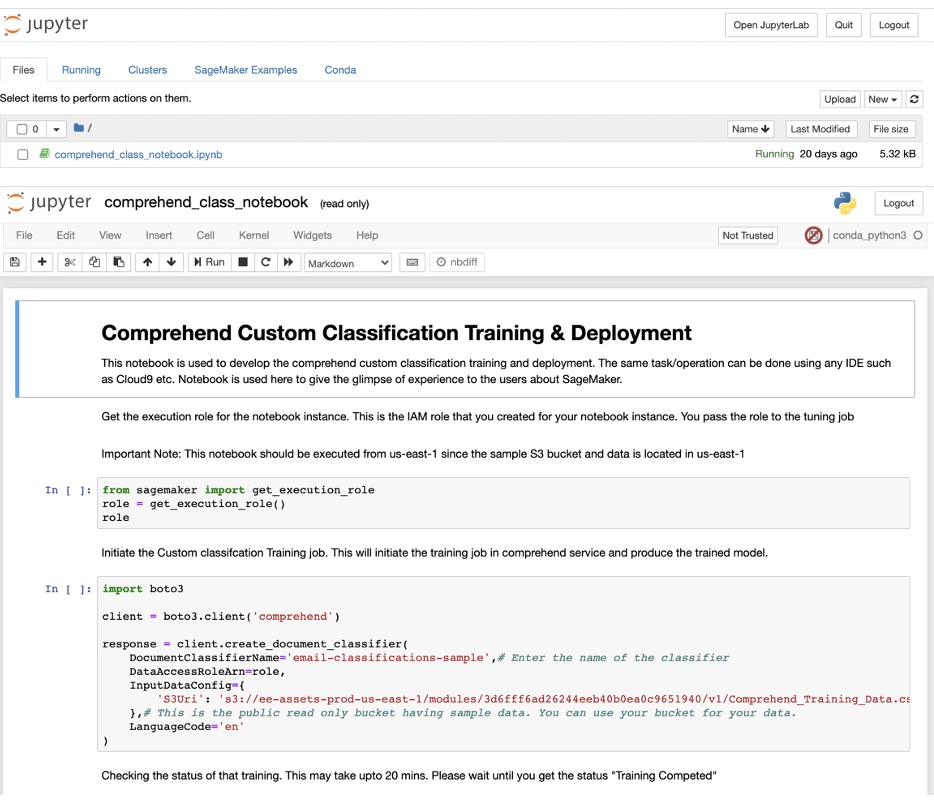This screenshot has height=804, width=934.
Task: Open the SageMaker Examples tab
Action: [x=245, y=70]
